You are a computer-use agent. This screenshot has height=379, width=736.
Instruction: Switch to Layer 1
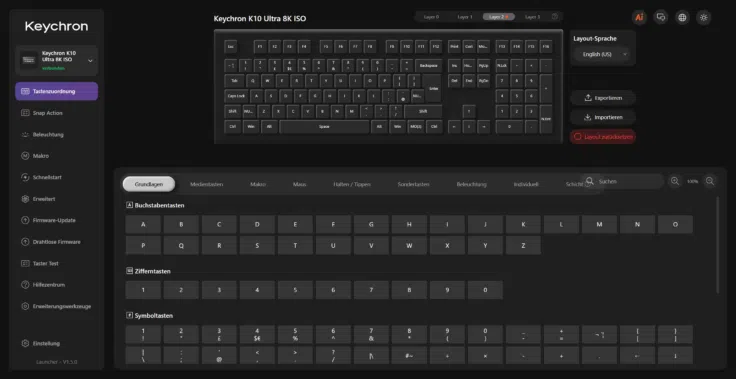[x=465, y=17]
